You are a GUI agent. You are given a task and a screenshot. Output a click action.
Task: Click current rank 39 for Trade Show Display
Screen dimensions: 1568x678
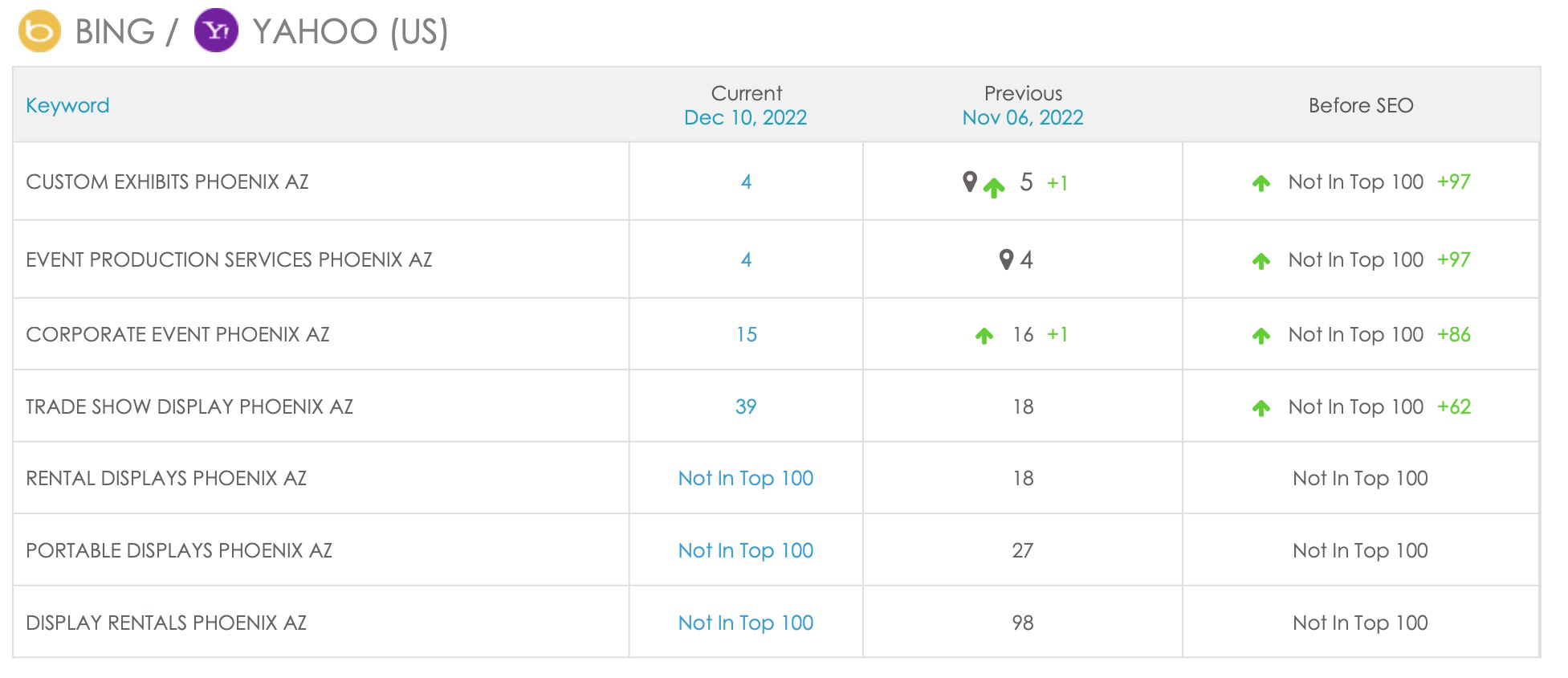(746, 406)
